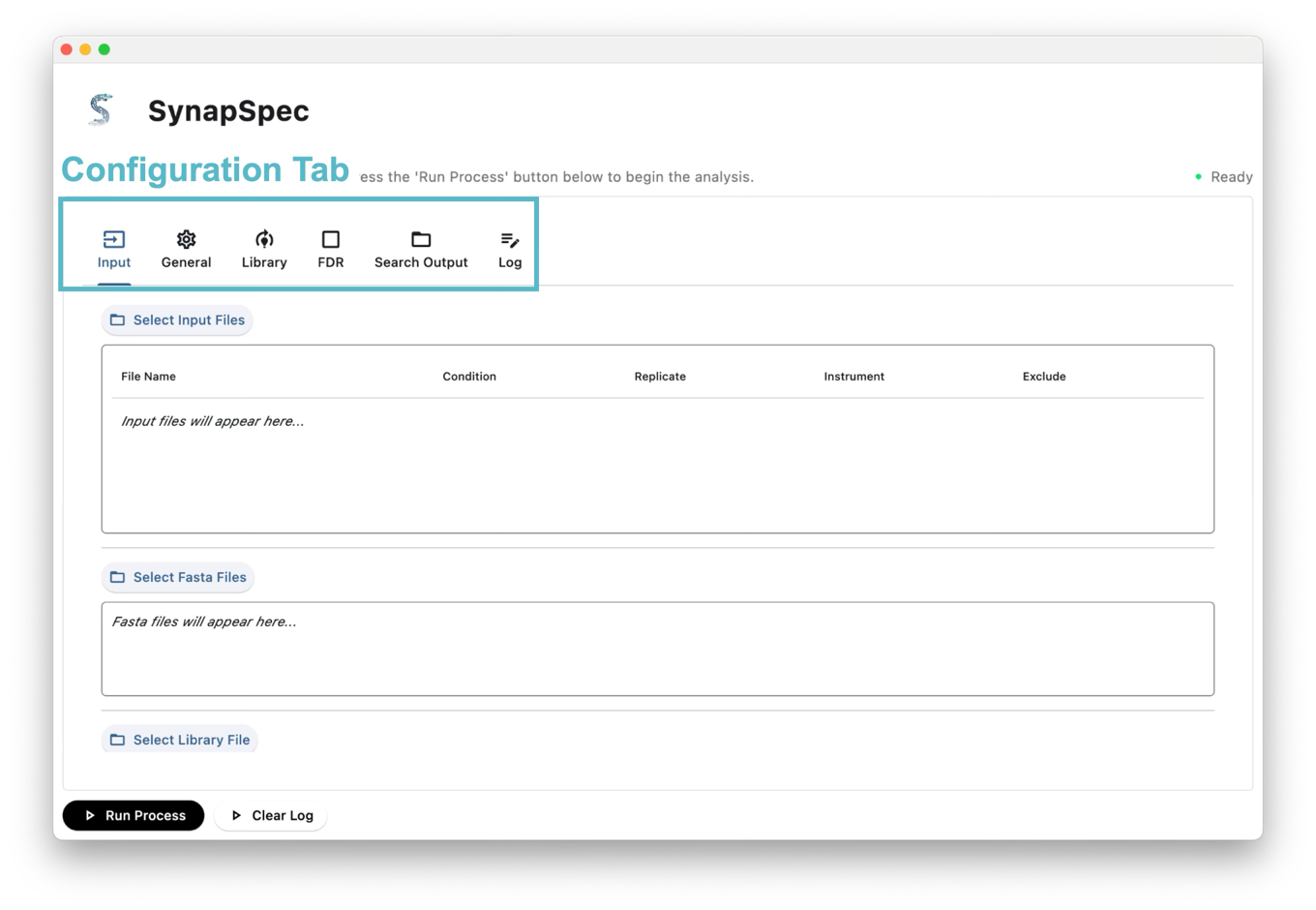Click the Library spectral icon
This screenshot has height=910, width=1316.
pos(263,239)
